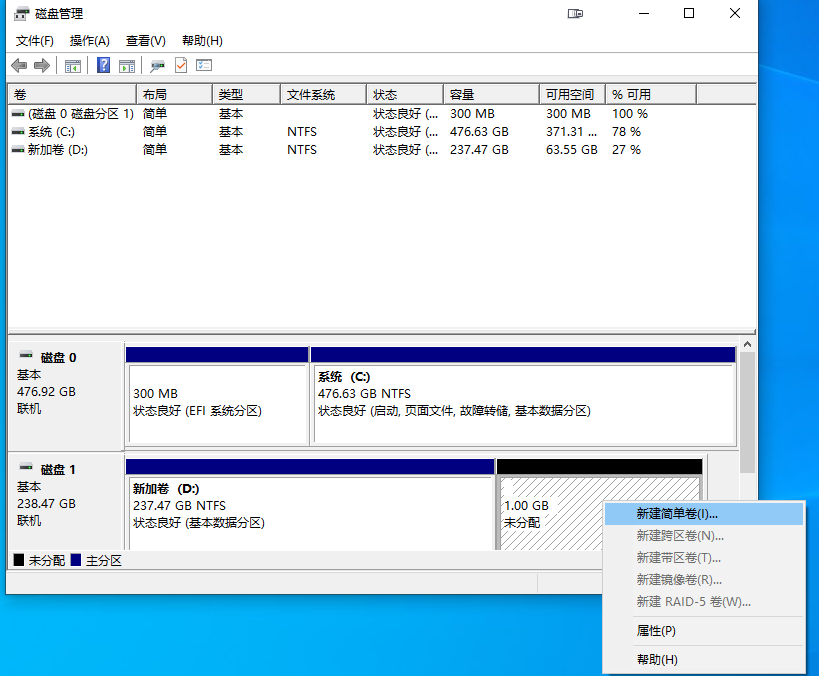Toggle the console tree toolbar icon
The image size is (819, 676).
click(73, 66)
